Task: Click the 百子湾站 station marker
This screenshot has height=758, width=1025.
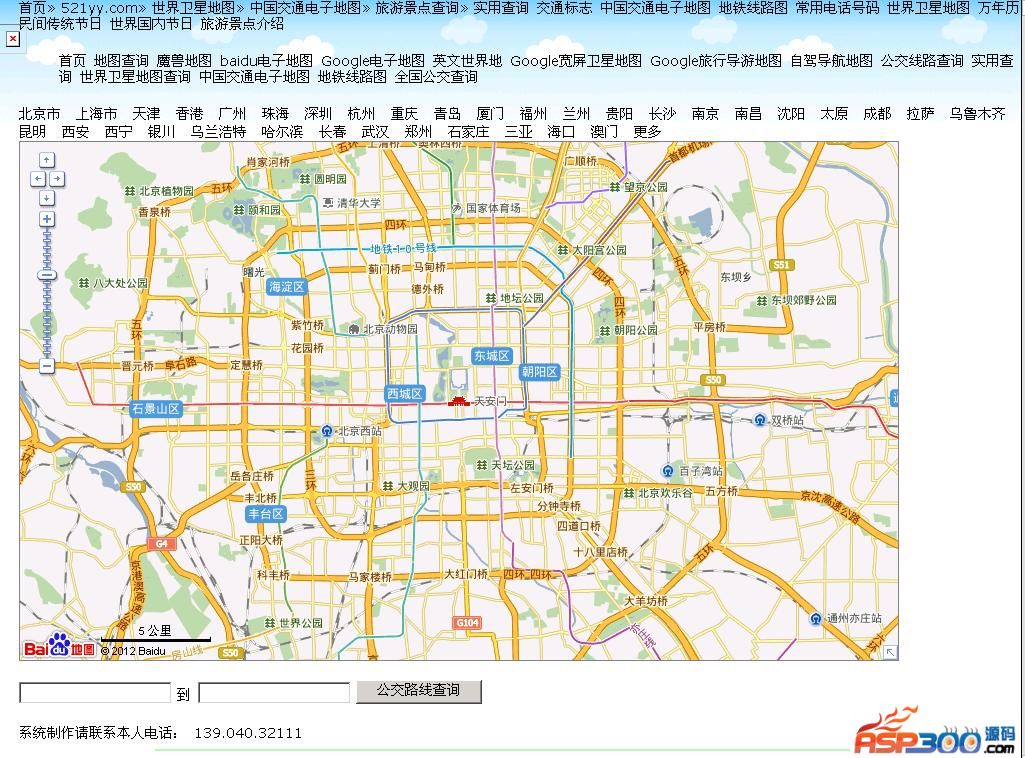Action: (x=668, y=470)
